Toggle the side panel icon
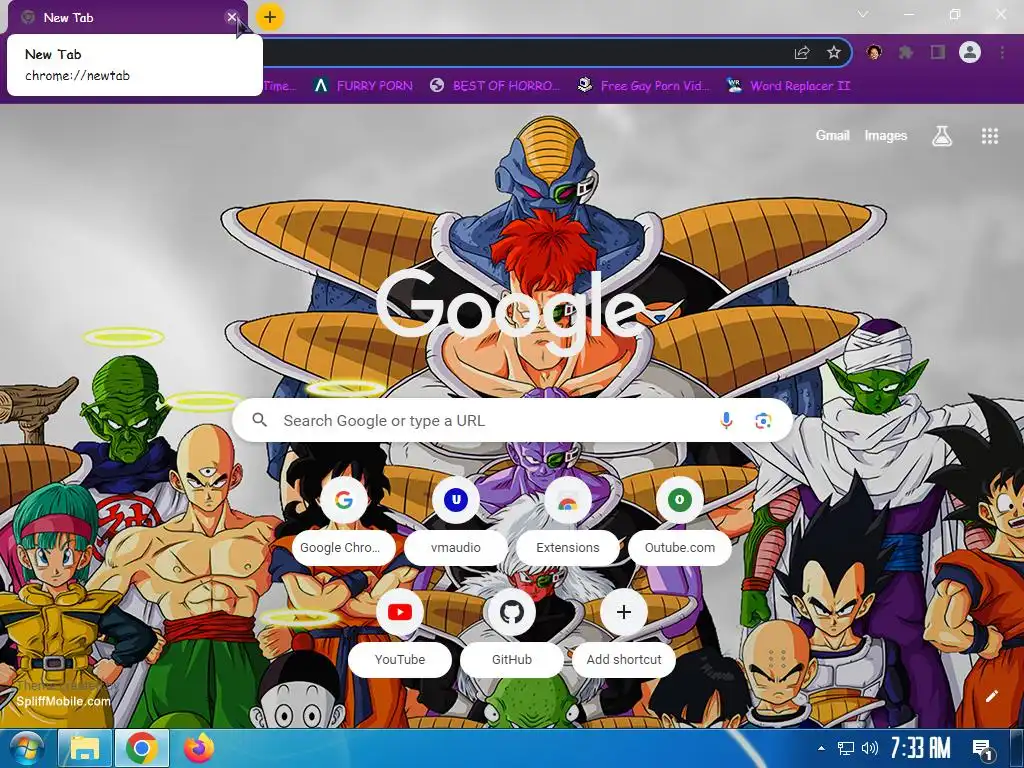 click(x=938, y=52)
